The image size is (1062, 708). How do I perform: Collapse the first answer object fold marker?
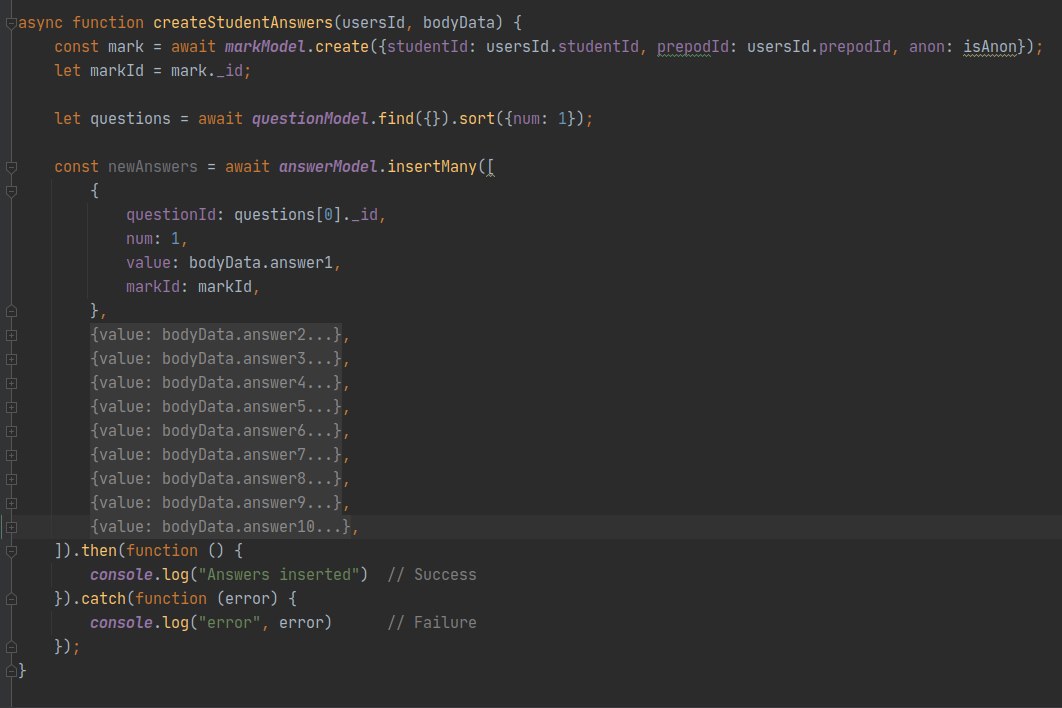[x=12, y=192]
